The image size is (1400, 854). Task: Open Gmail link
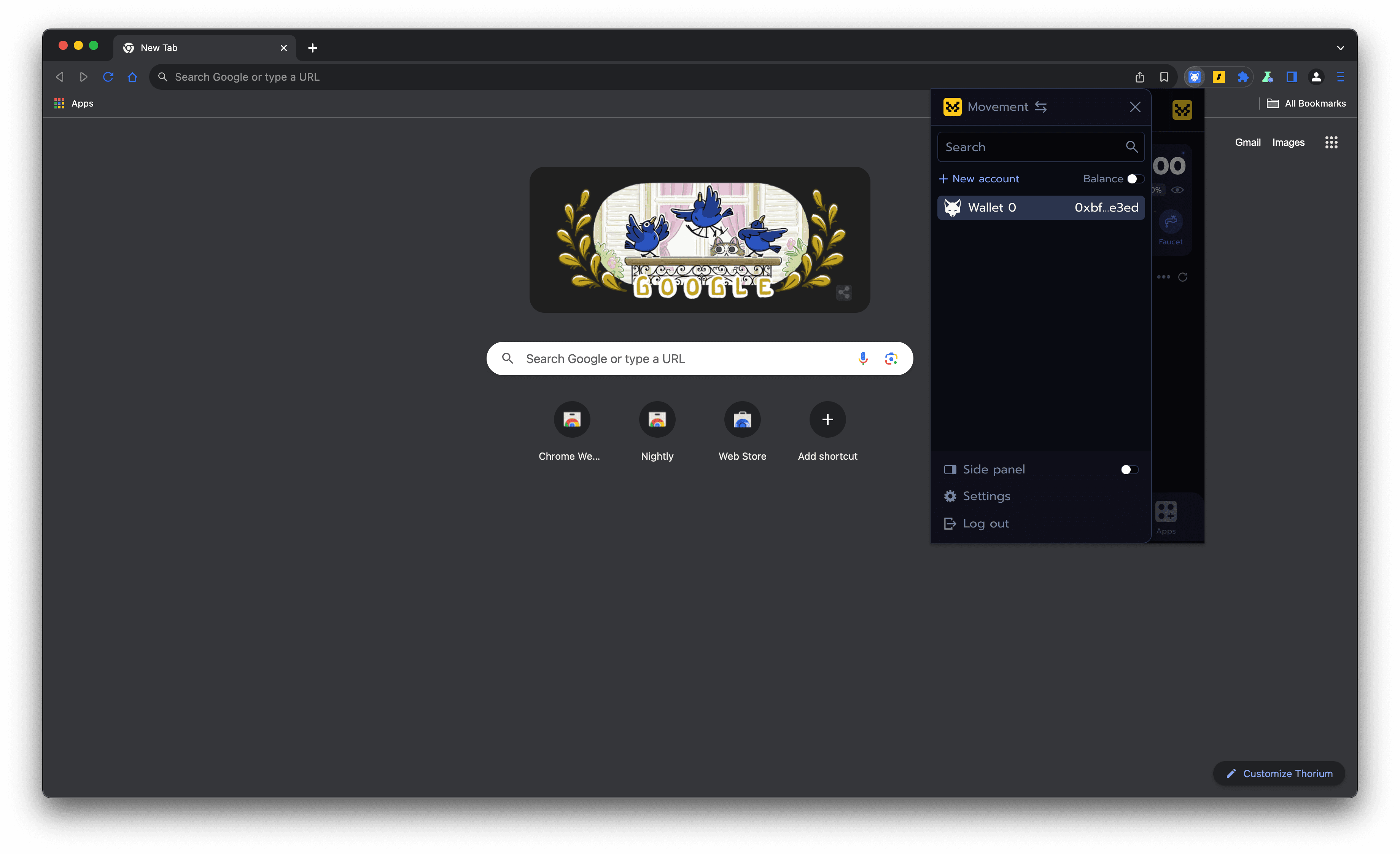click(x=1247, y=142)
